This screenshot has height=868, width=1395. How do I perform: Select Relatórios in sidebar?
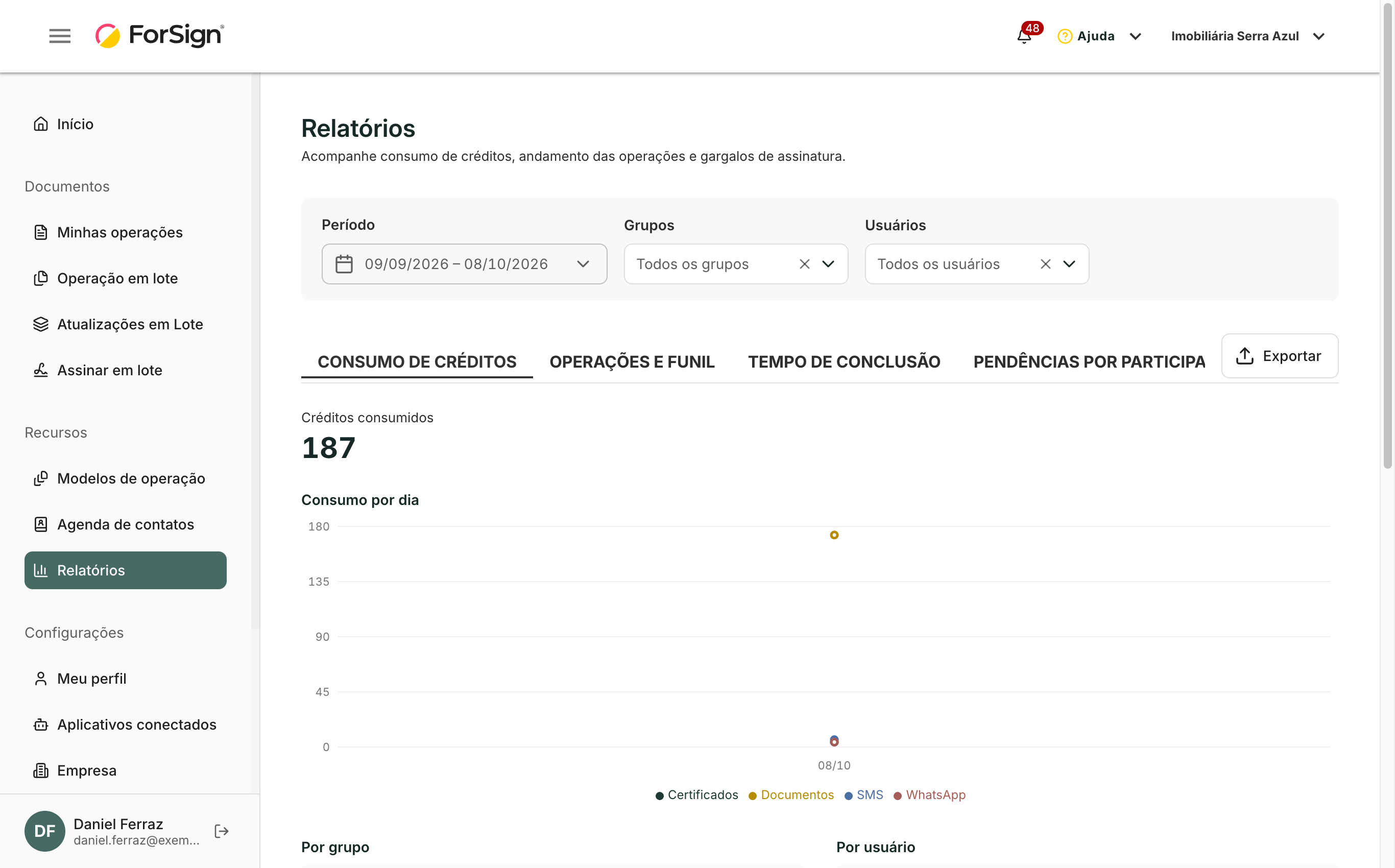click(125, 570)
